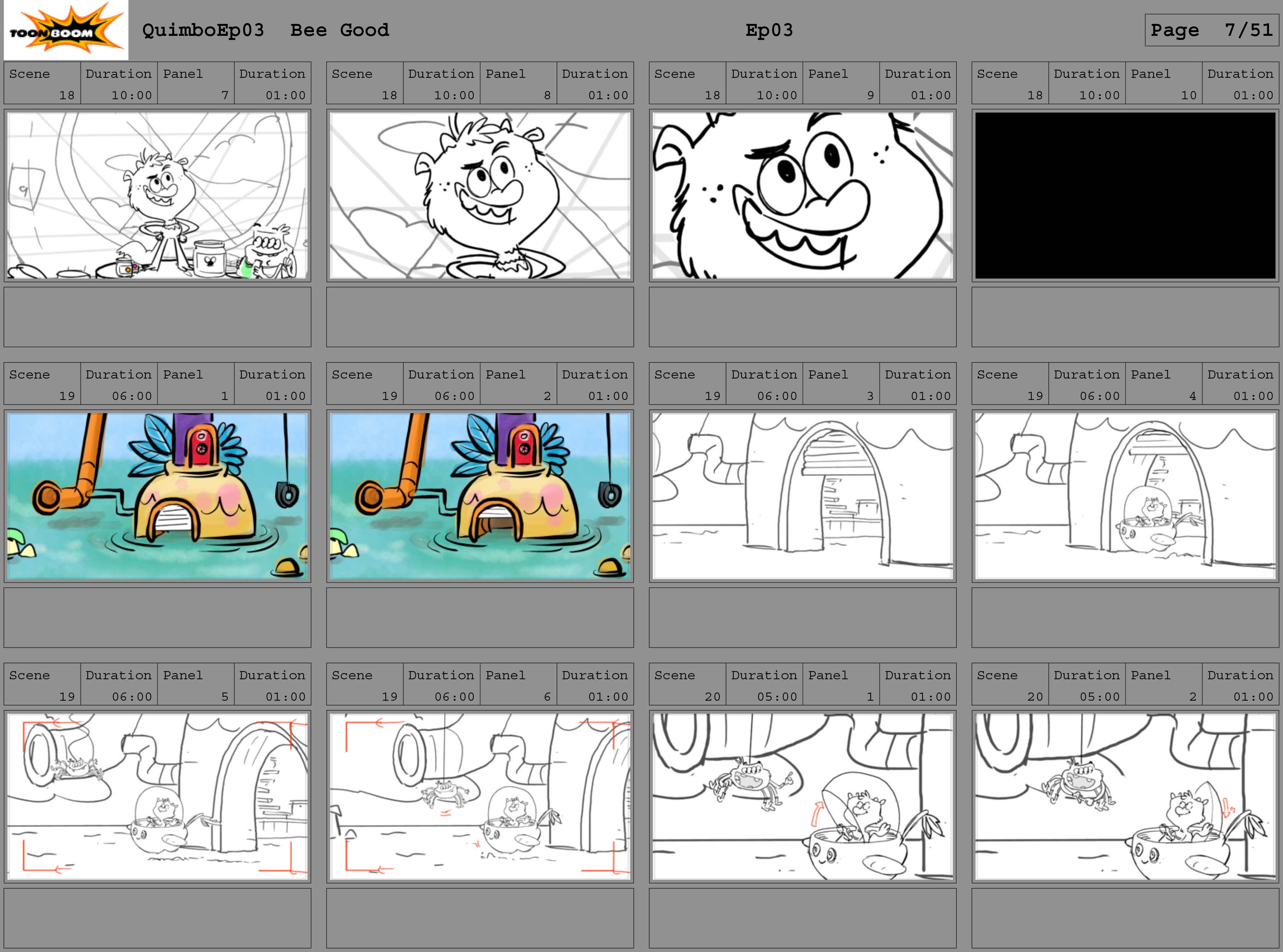1283x952 pixels.
Task: Click 01:00 panel duration for Scene 18 Panel 10
Action: tap(1240, 83)
